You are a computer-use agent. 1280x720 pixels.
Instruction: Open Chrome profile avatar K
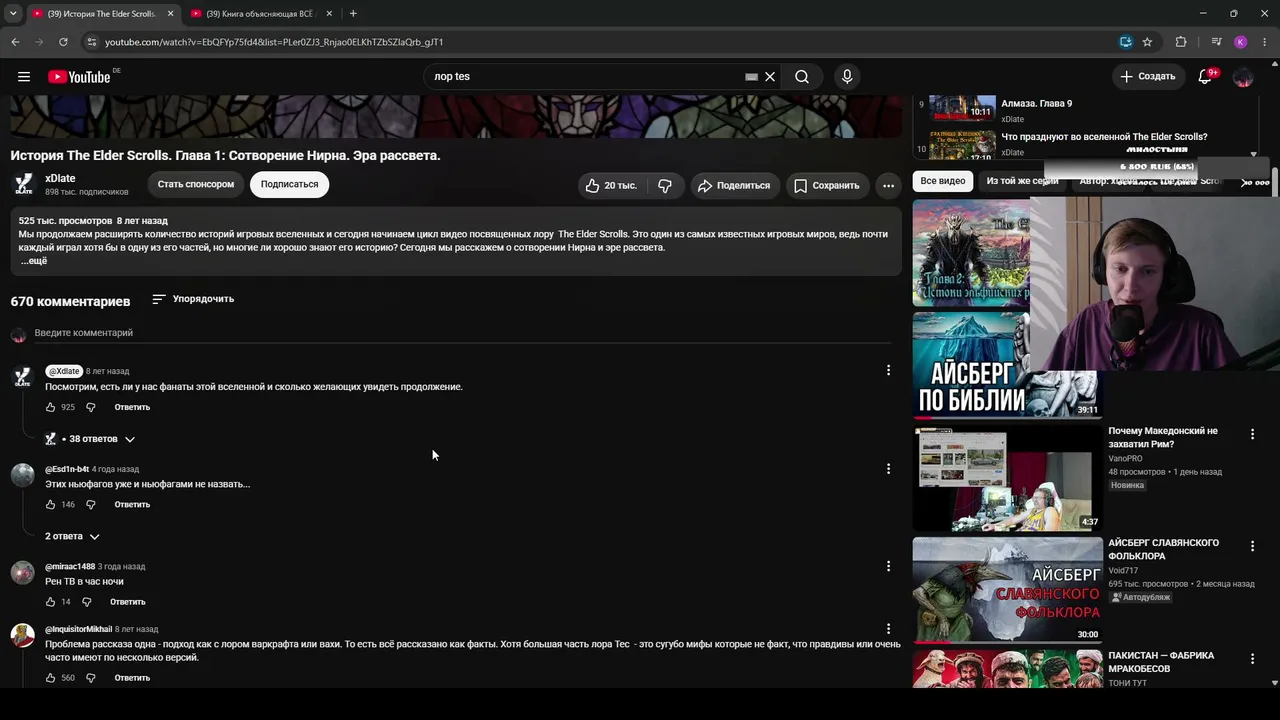pos(1240,42)
